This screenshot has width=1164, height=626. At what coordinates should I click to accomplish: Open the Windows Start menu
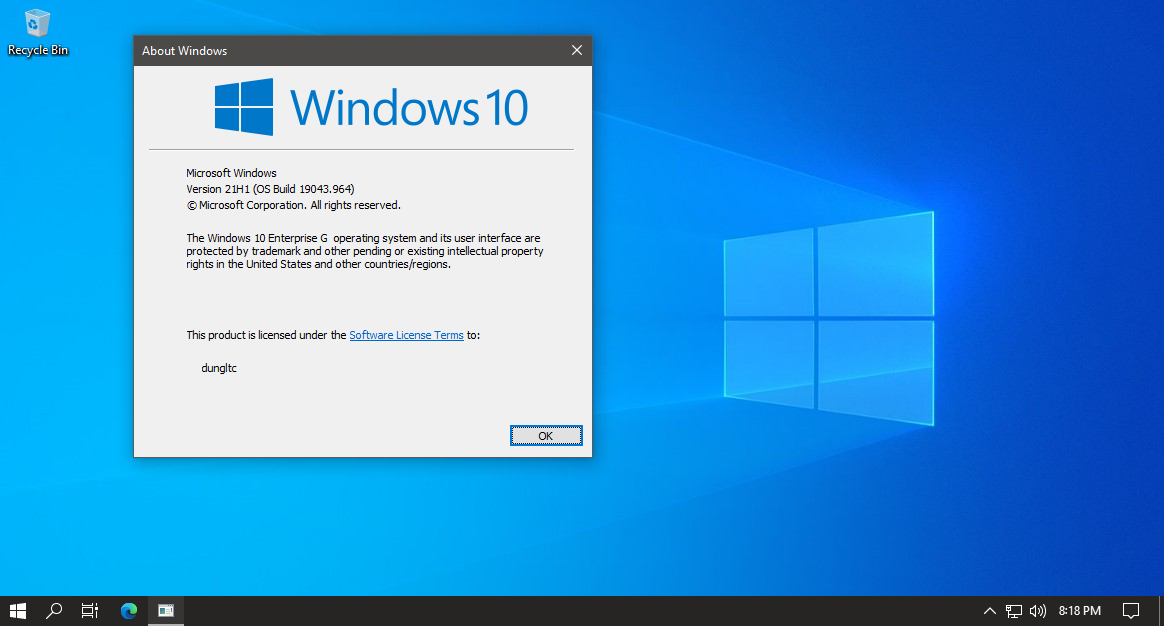point(18,610)
